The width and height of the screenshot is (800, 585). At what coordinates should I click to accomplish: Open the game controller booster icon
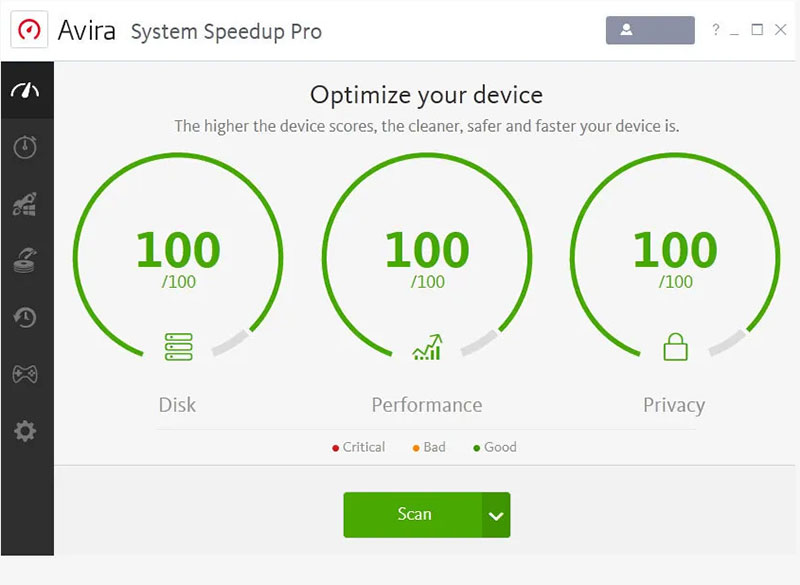coord(26,375)
